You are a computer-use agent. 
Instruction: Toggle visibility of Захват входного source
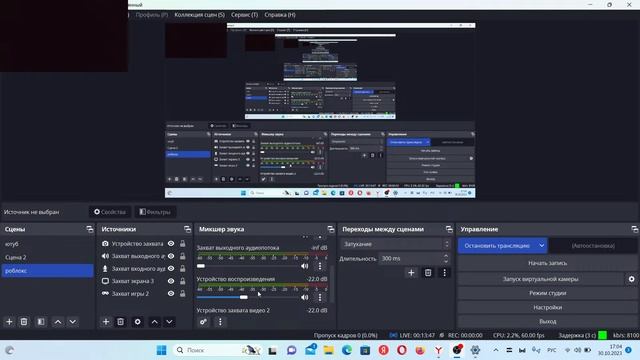[171, 269]
